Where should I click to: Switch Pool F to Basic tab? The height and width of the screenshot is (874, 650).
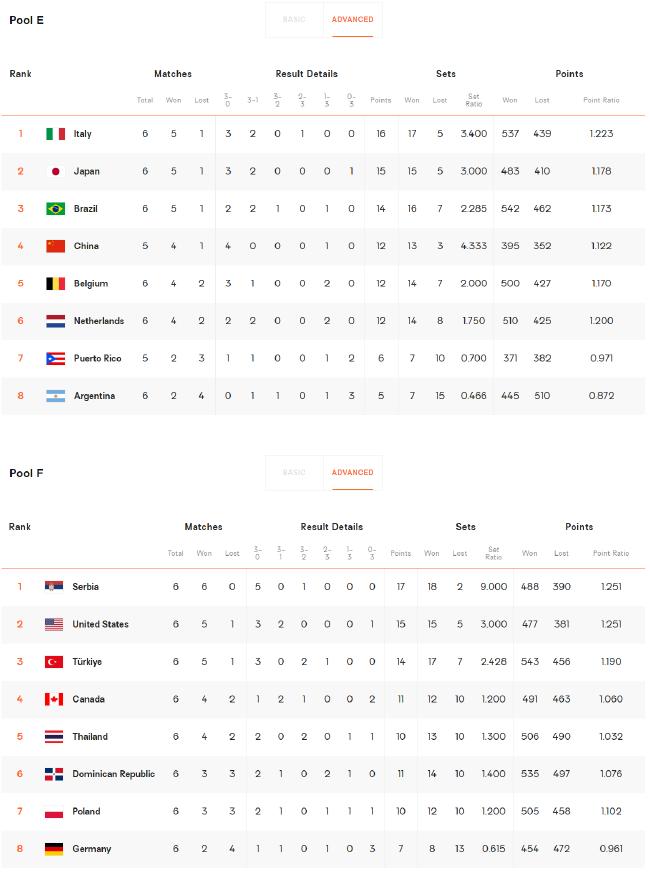294,473
